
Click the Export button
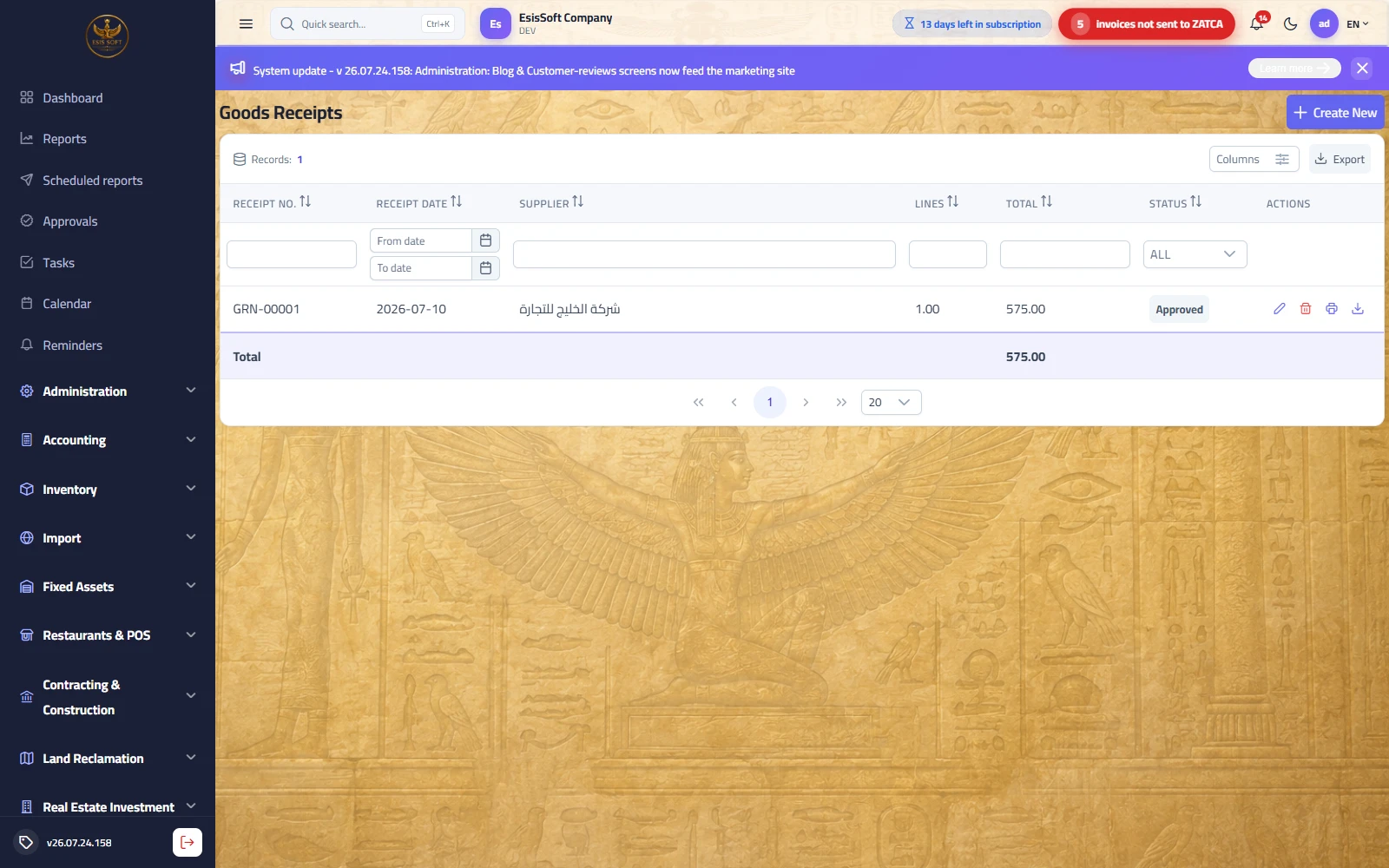1340,159
